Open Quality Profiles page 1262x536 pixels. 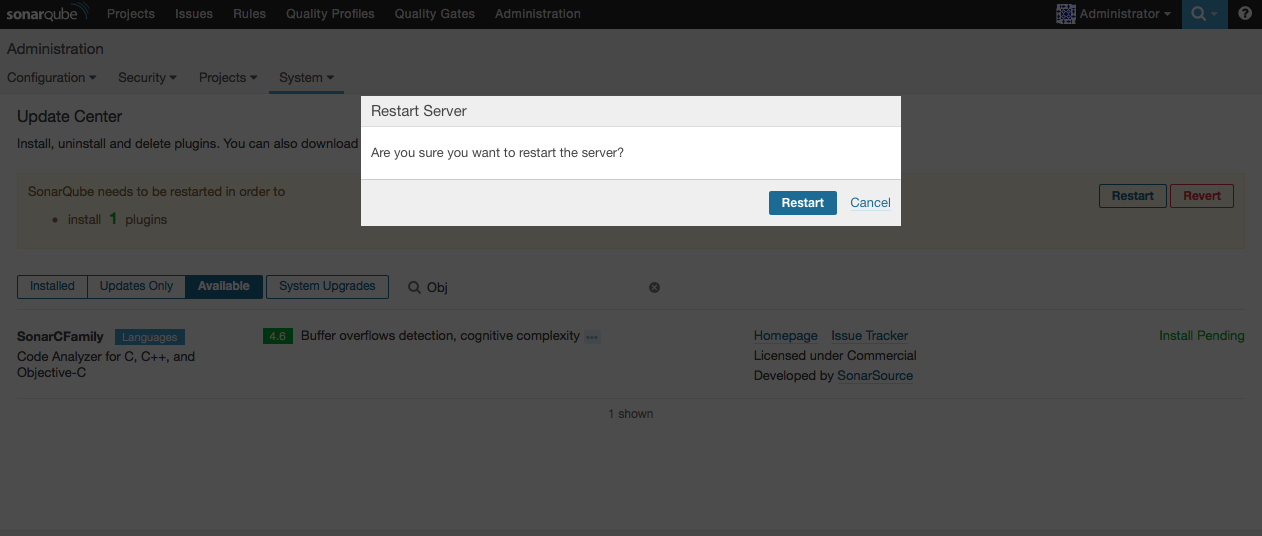[330, 14]
